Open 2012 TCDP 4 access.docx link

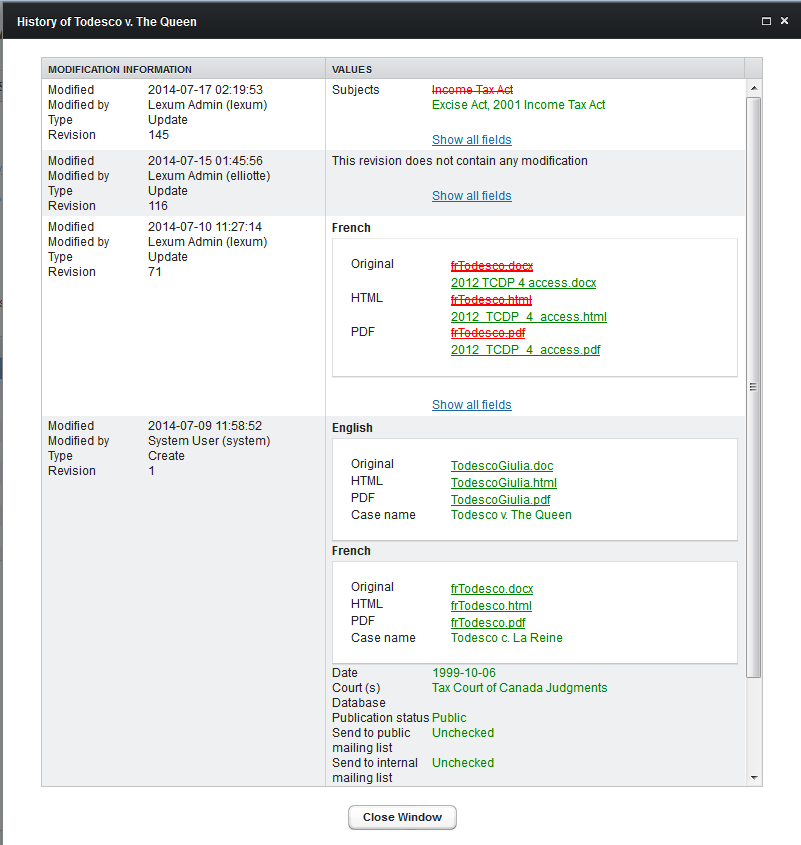click(523, 283)
